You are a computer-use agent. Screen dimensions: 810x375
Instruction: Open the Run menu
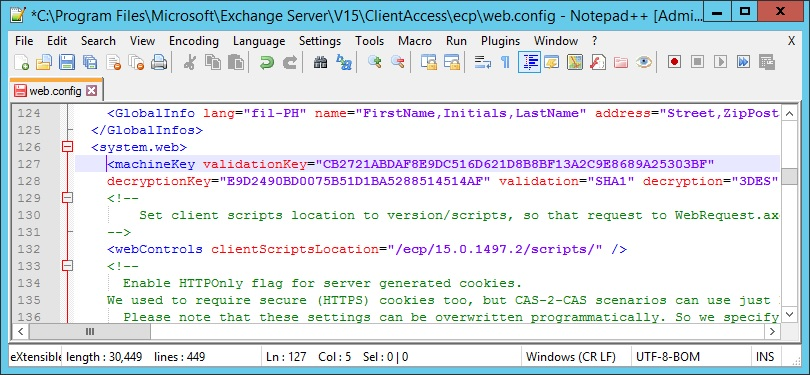point(456,41)
